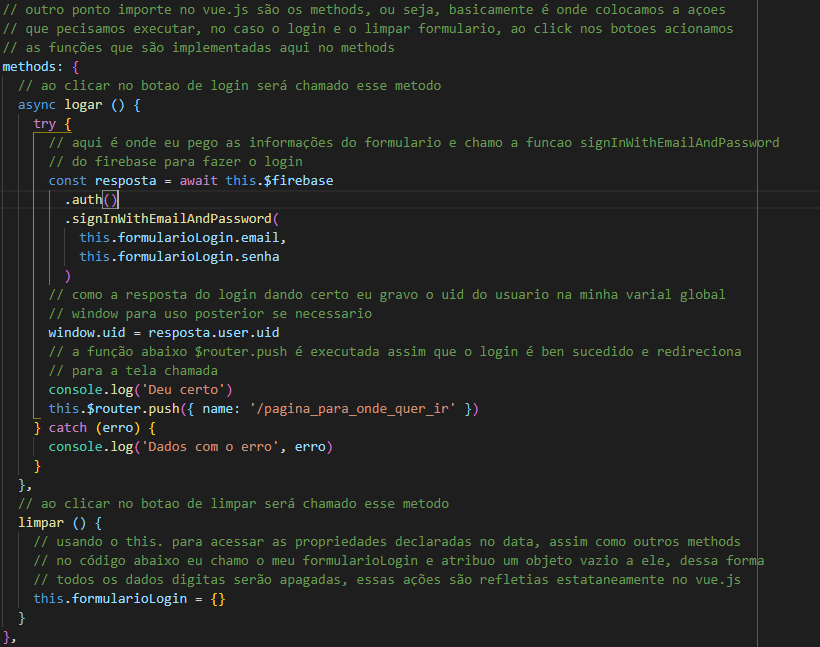Click the "$firebase" property
820x647 pixels.
(x=298, y=181)
